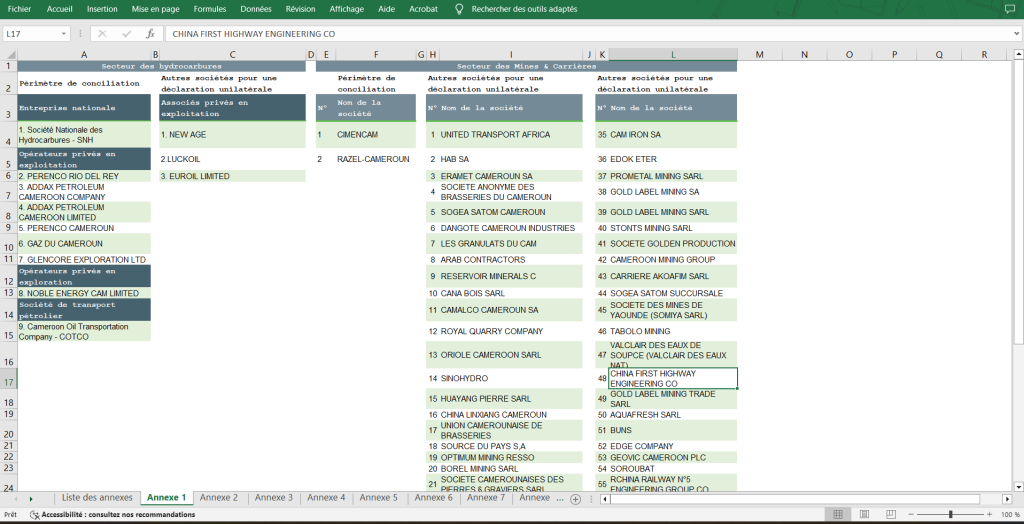Open the Données tab
The width and height of the screenshot is (1024, 524).
click(256, 9)
